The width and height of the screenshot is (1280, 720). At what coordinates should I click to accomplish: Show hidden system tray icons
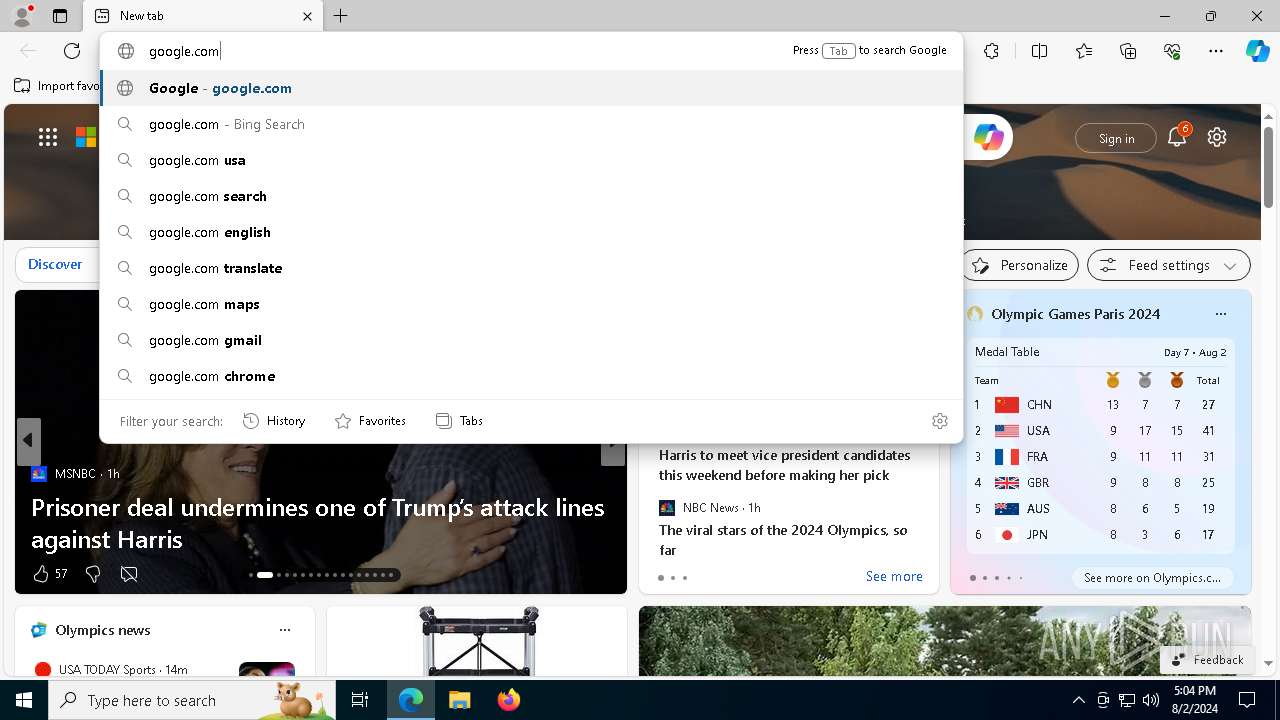point(1078,700)
